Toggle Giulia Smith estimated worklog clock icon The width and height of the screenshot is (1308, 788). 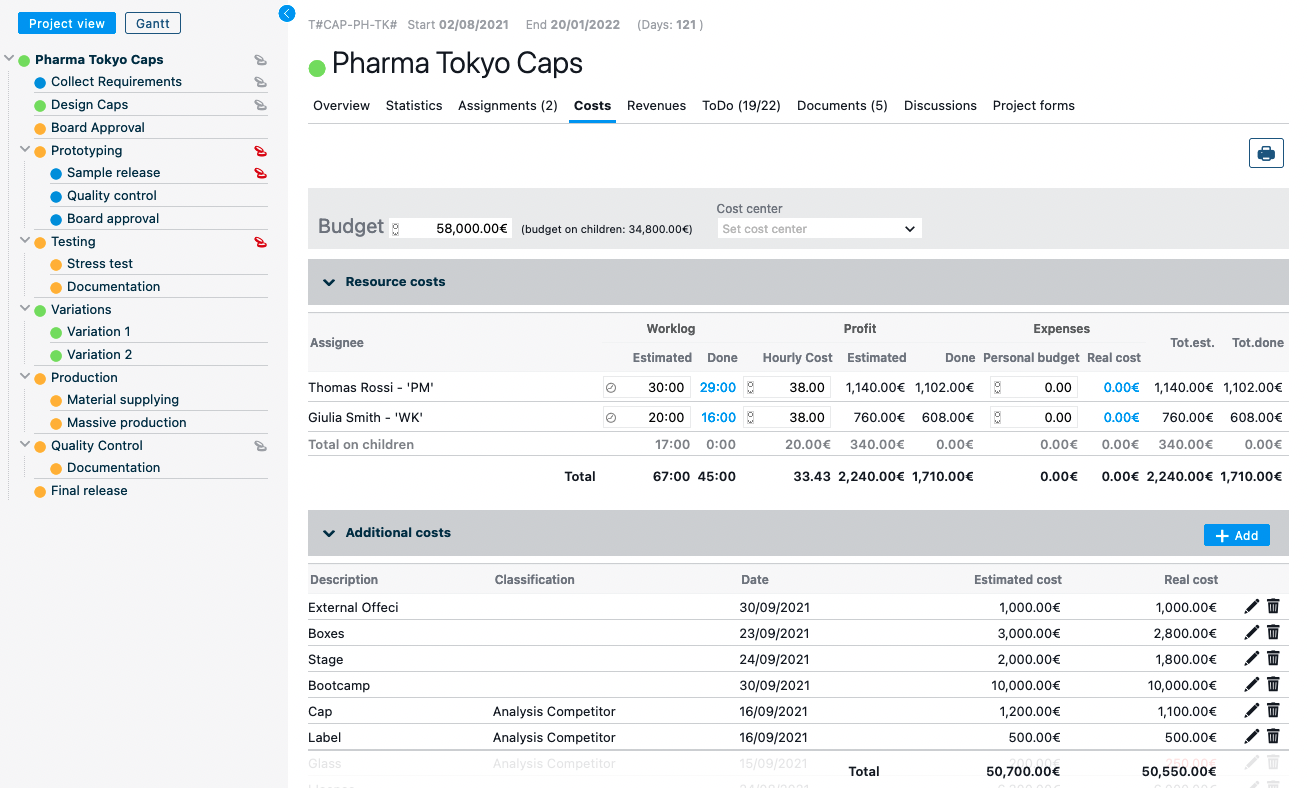[x=611, y=418]
